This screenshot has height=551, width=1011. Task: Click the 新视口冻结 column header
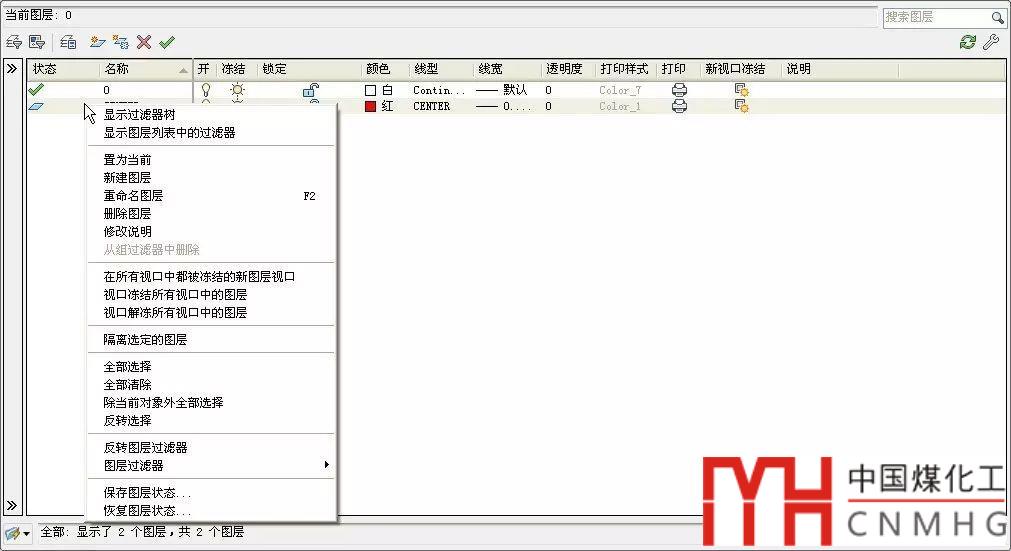[740, 69]
